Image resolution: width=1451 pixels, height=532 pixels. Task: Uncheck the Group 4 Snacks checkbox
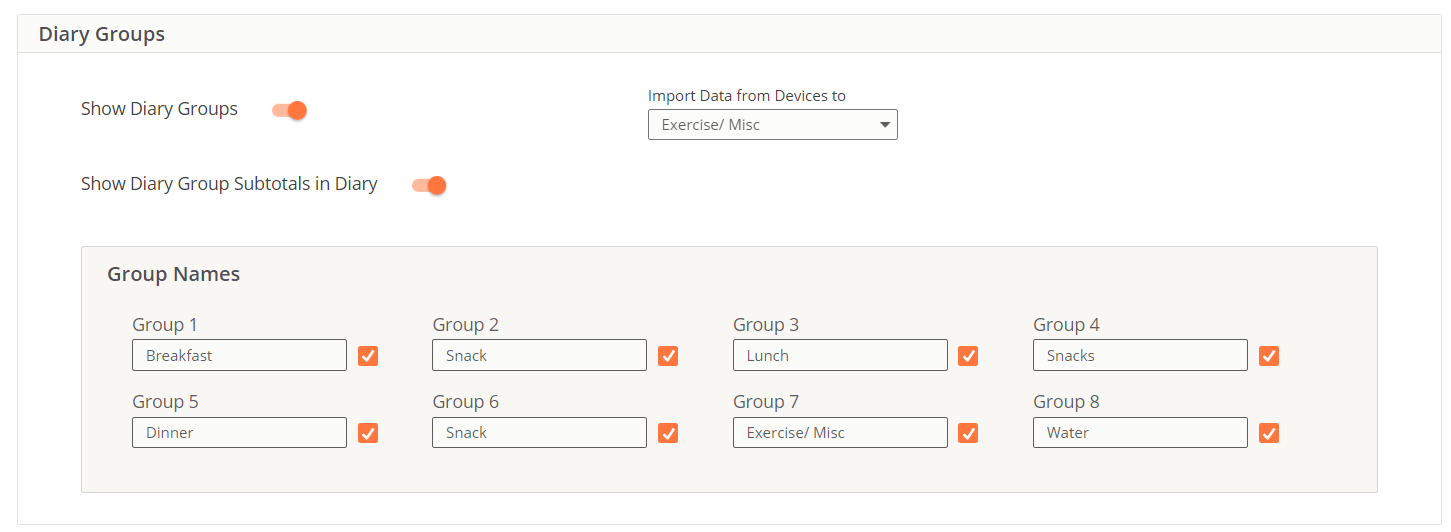point(1269,356)
